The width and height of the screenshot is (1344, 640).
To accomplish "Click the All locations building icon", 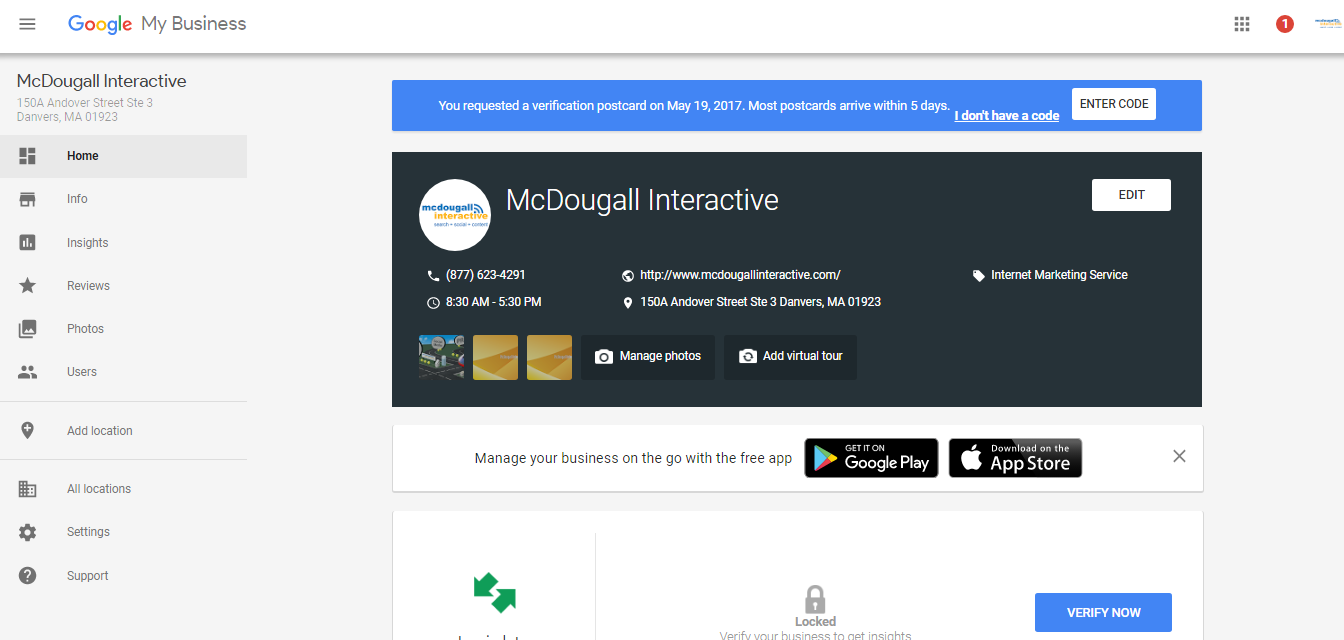I will [28, 489].
